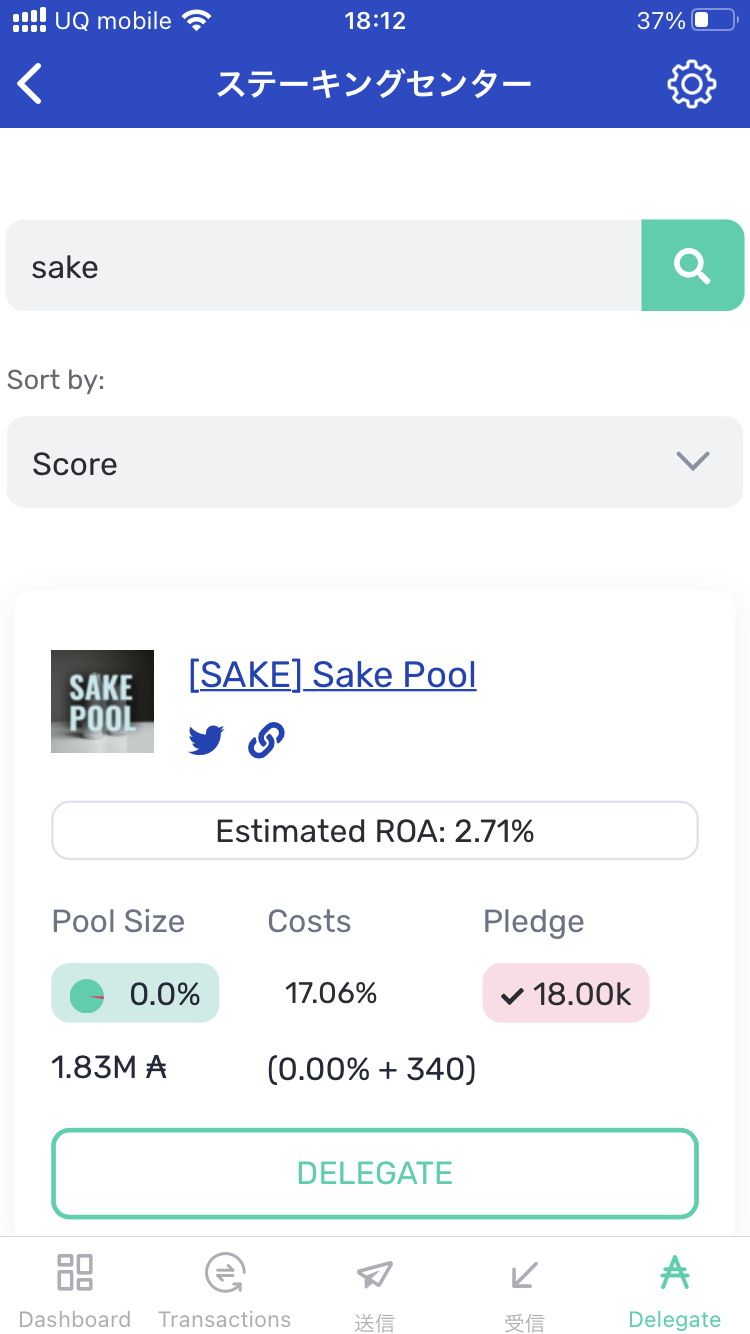Image resolution: width=750 pixels, height=1334 pixels.
Task: Open Sake Pool's Twitter icon
Action: tap(206, 740)
